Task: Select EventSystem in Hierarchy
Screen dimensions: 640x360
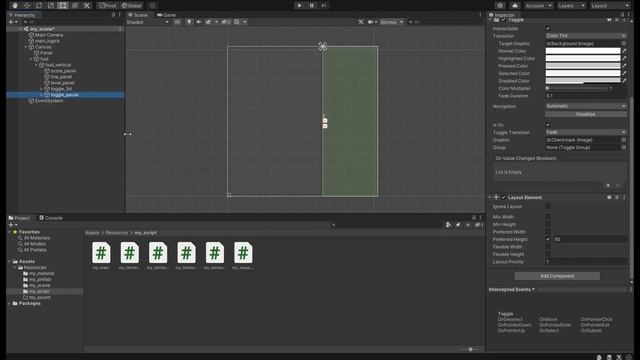Action: tap(49, 101)
